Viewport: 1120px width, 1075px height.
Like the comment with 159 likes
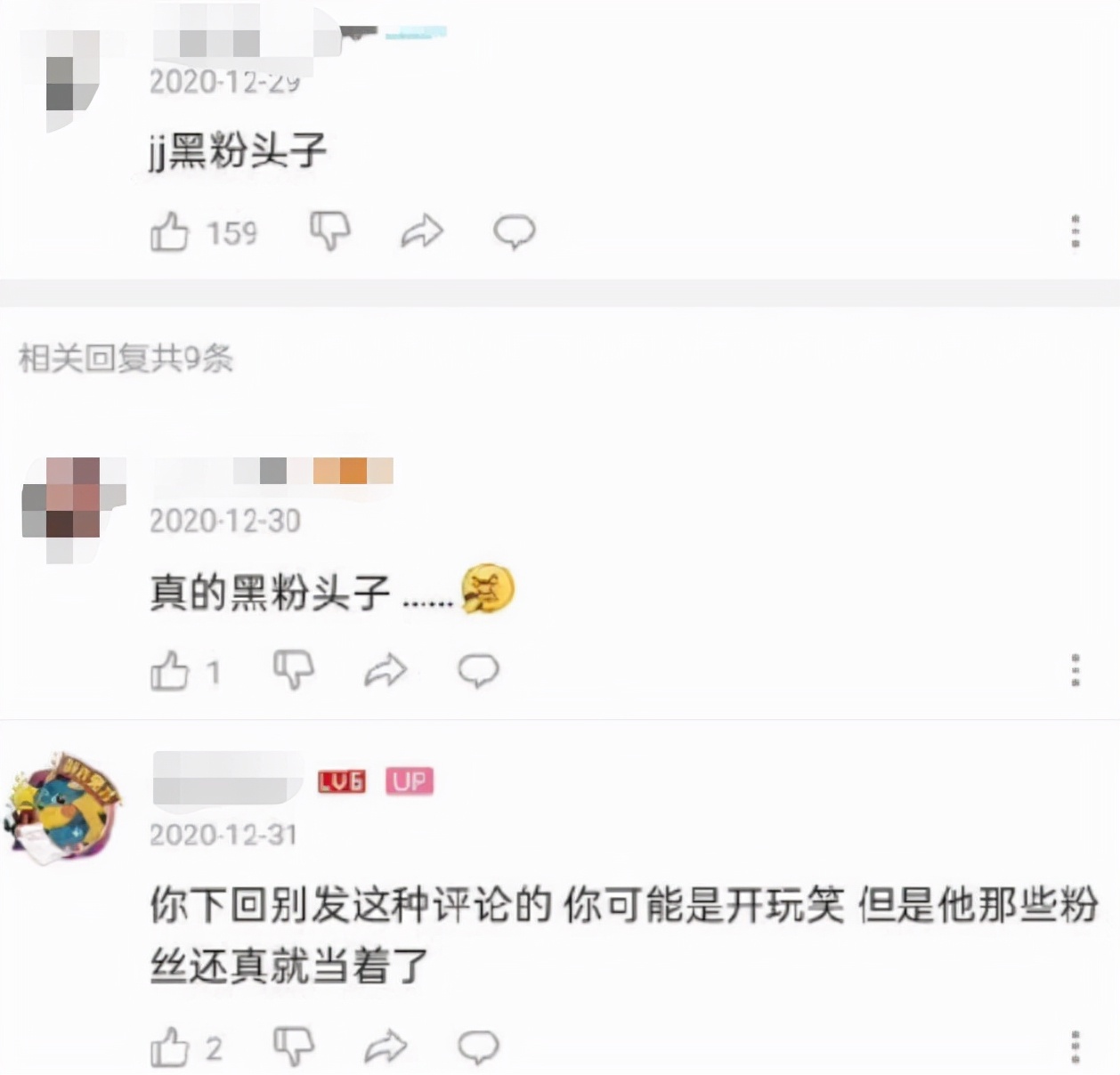point(169,232)
